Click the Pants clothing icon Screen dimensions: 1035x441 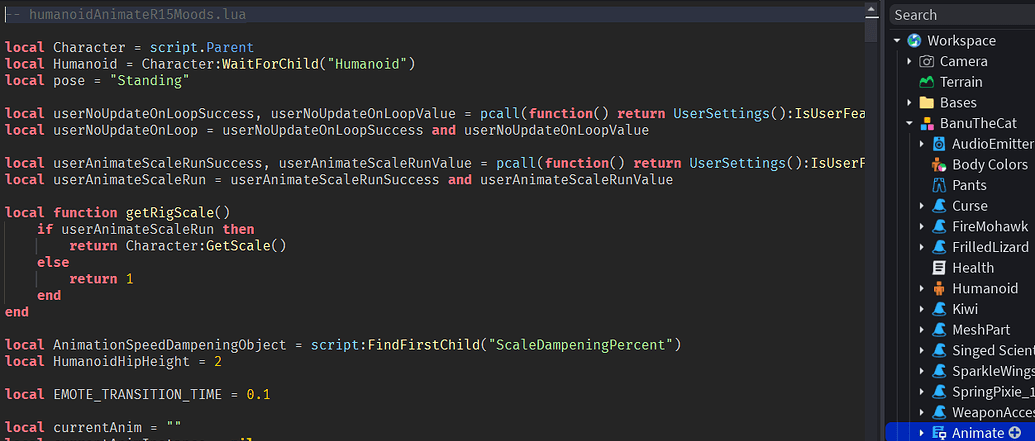[939, 185]
